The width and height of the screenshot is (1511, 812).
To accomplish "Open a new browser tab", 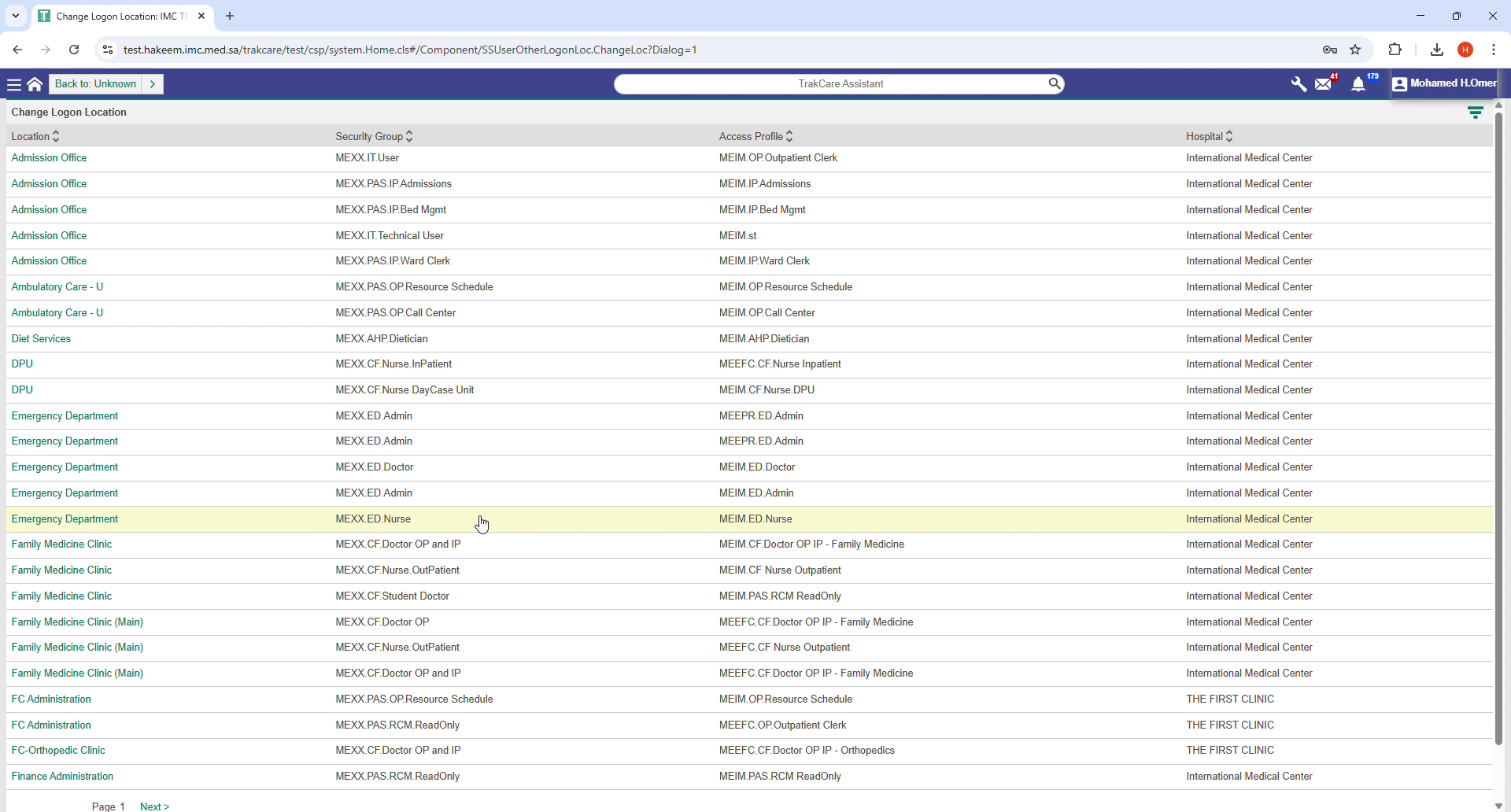I will point(229,16).
